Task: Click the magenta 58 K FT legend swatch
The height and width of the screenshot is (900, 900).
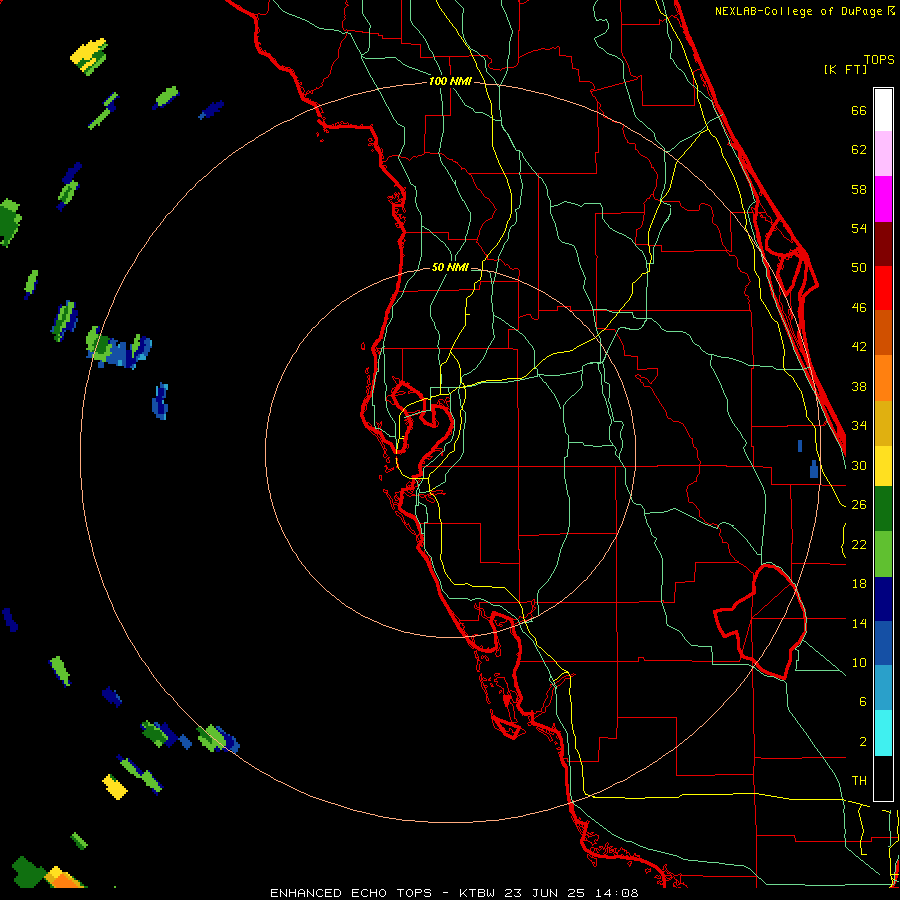Action: pos(883,199)
